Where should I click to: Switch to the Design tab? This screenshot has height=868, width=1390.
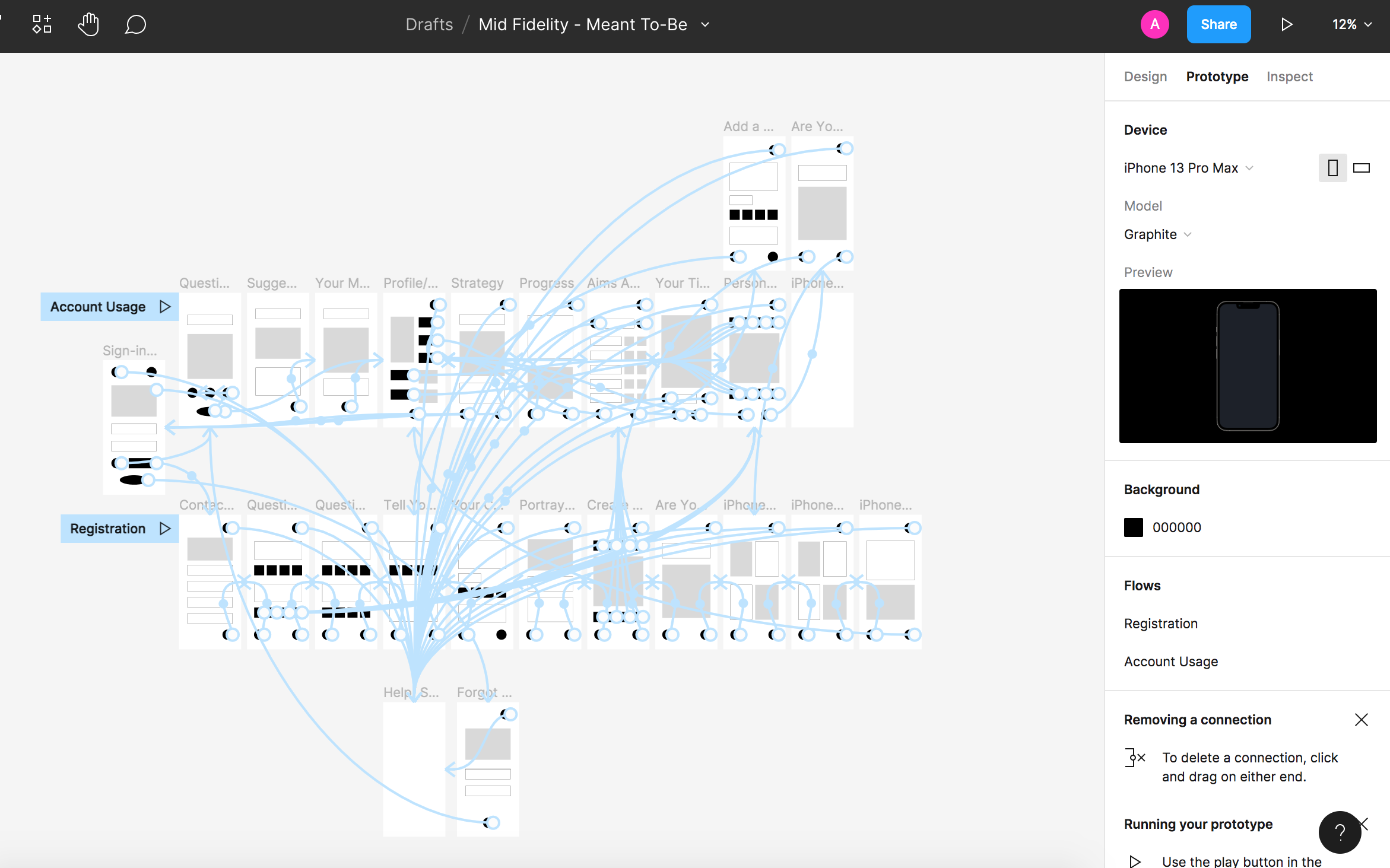point(1145,77)
